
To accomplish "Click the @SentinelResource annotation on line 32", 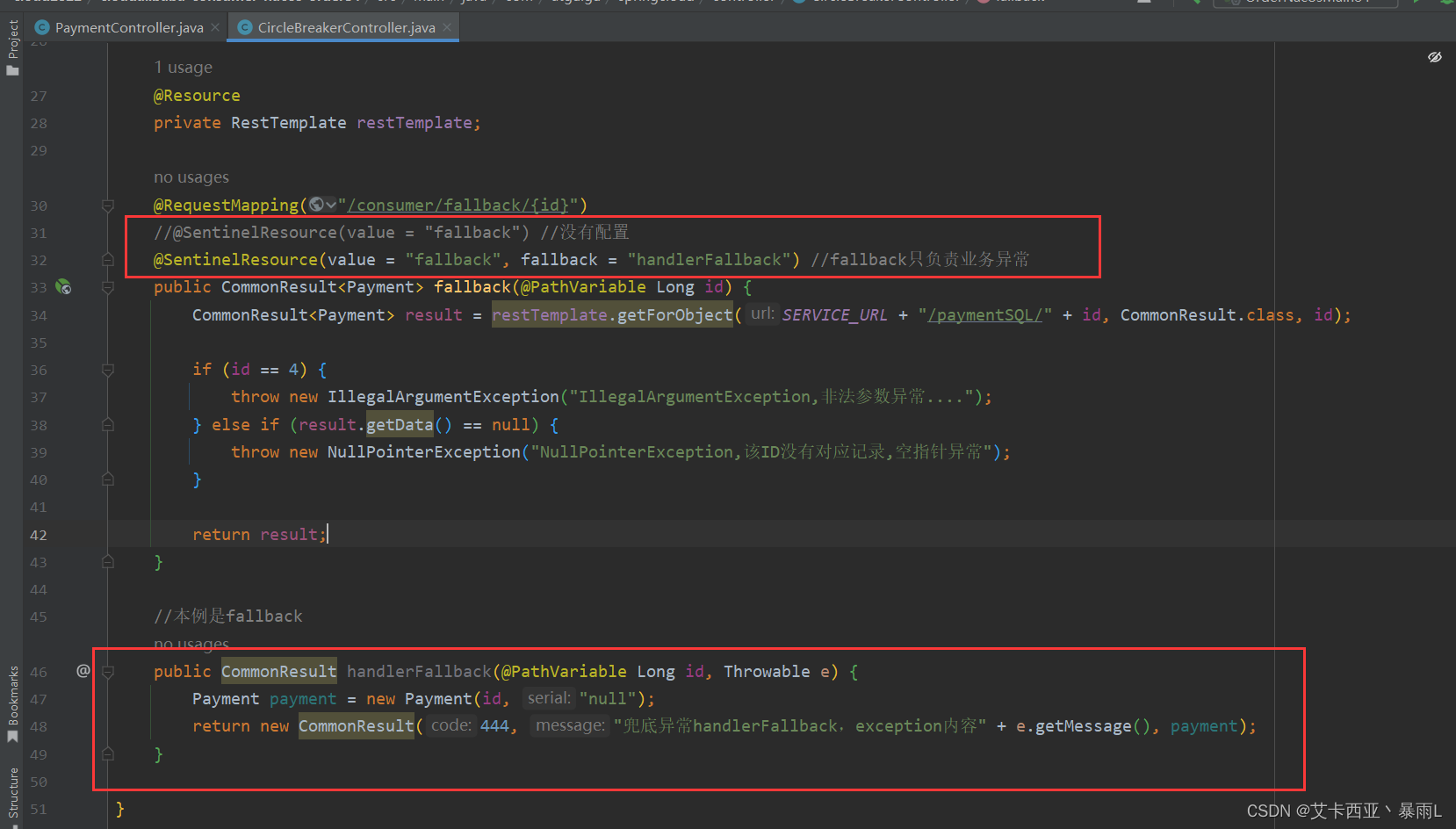I will pos(235,260).
